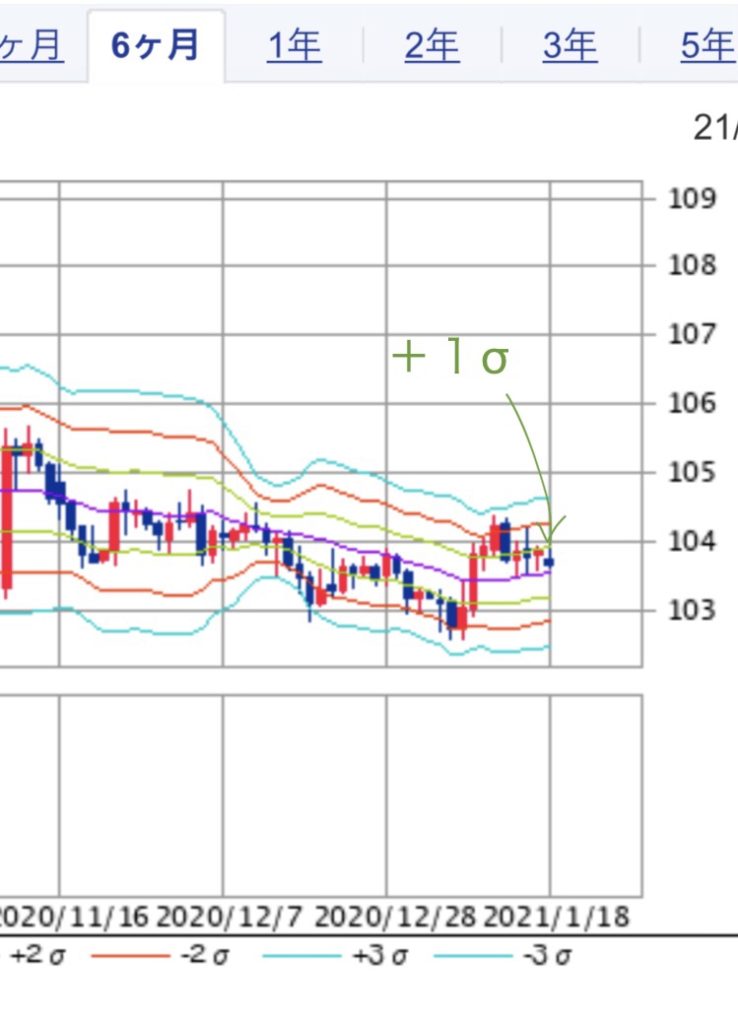The image size is (738, 1024).
Task: Switch to the 3年 period tab
Action: click(x=570, y=46)
